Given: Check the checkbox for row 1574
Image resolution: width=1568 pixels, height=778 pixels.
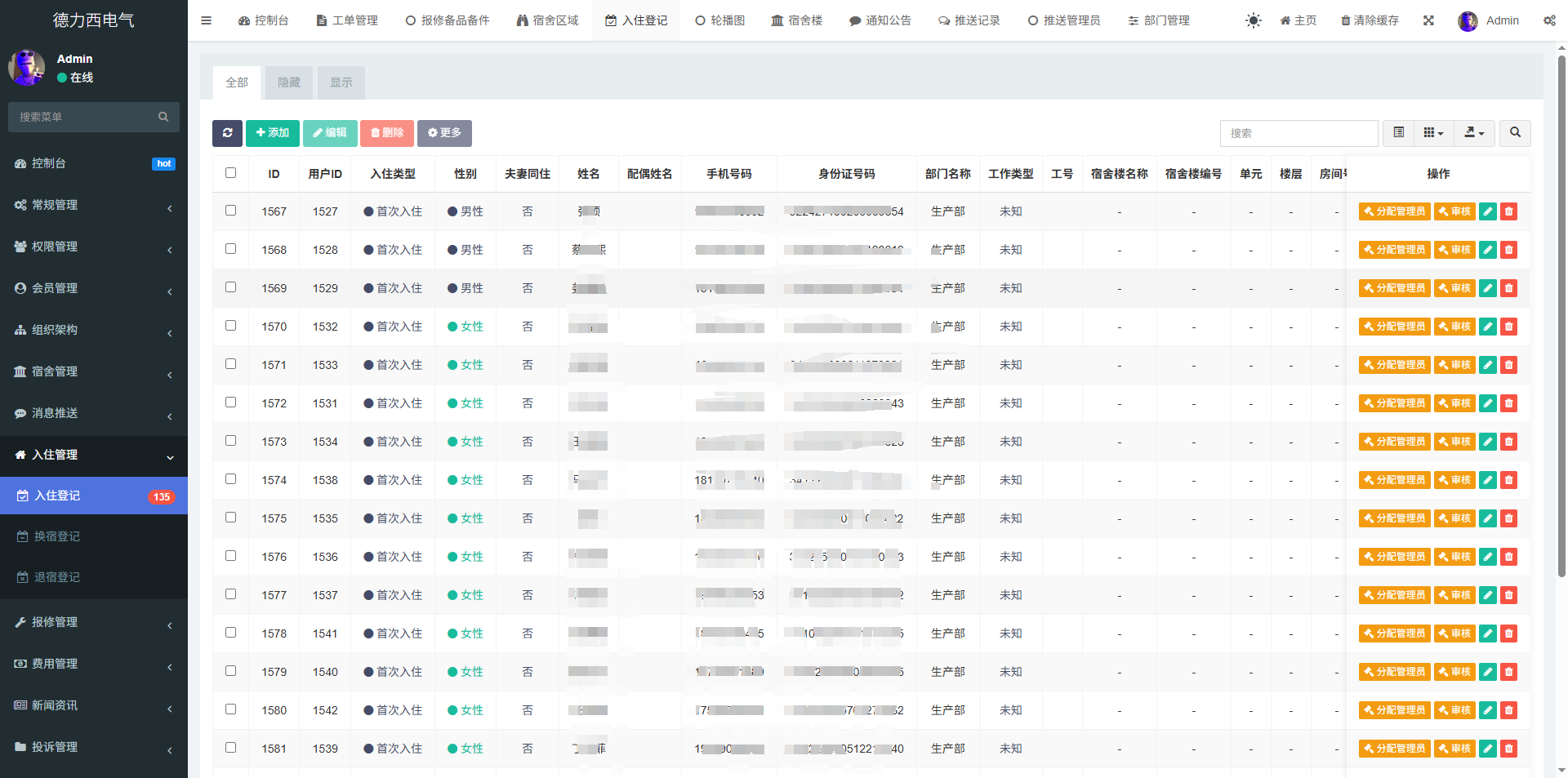Looking at the screenshot, I should [230, 479].
